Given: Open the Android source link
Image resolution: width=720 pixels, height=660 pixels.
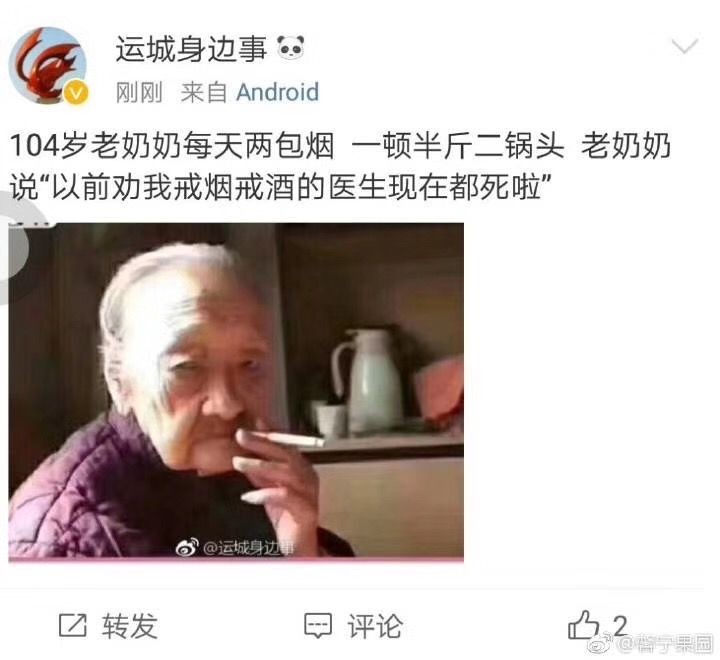Looking at the screenshot, I should (277, 92).
